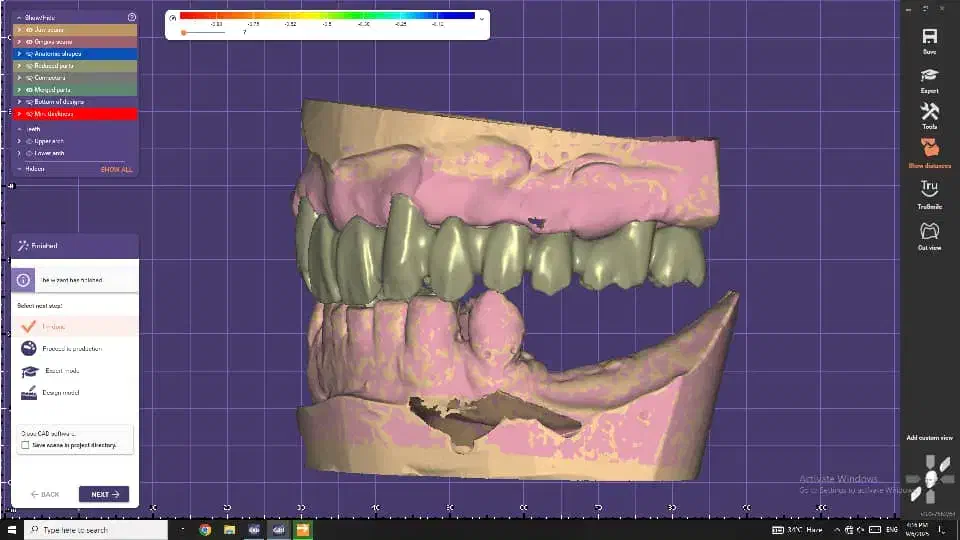The height and width of the screenshot is (540, 960).
Task: Expand the Bottom of designs group
Action: 20,102
